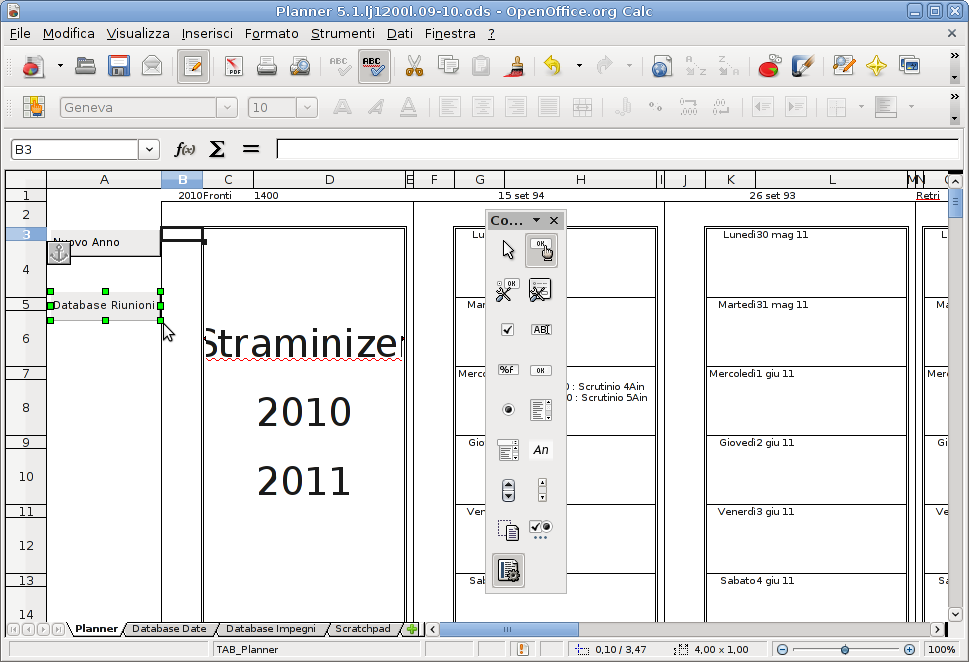Click the Cut scissors icon
Viewport: 969px width, 662px height.
[x=414, y=66]
